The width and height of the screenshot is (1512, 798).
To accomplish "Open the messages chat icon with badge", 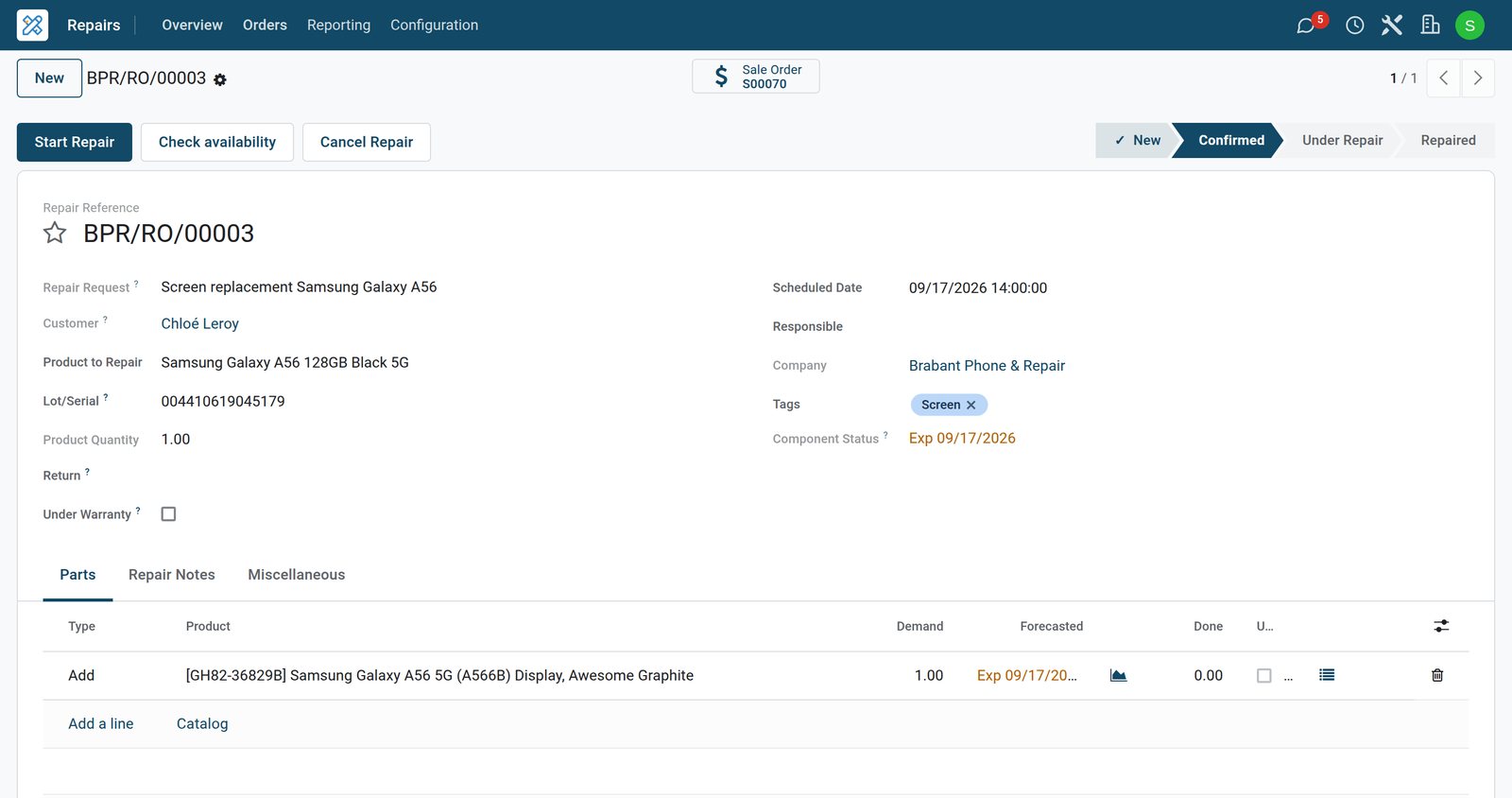I will click(x=1307, y=25).
